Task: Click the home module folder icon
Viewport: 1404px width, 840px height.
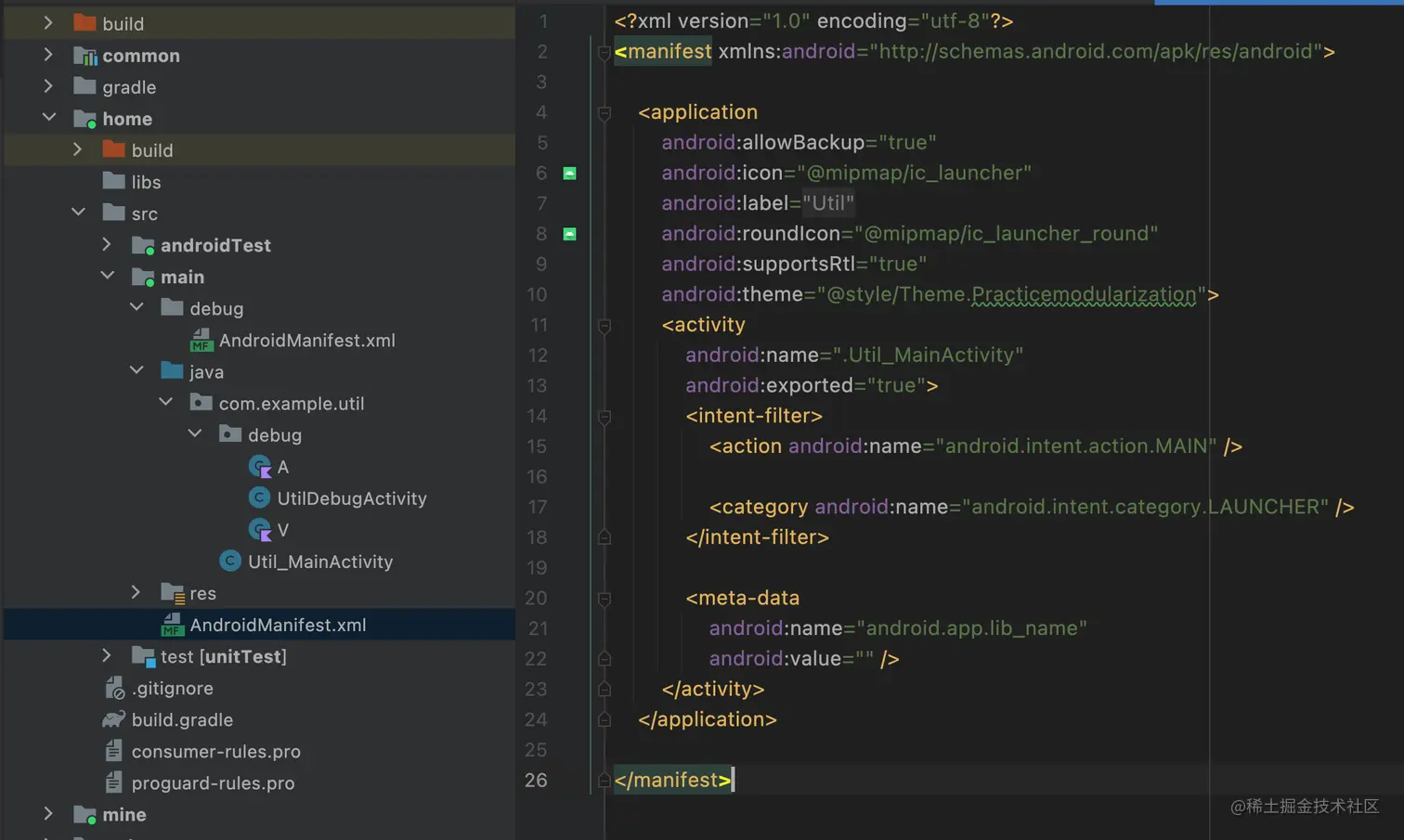Action: tap(85, 119)
